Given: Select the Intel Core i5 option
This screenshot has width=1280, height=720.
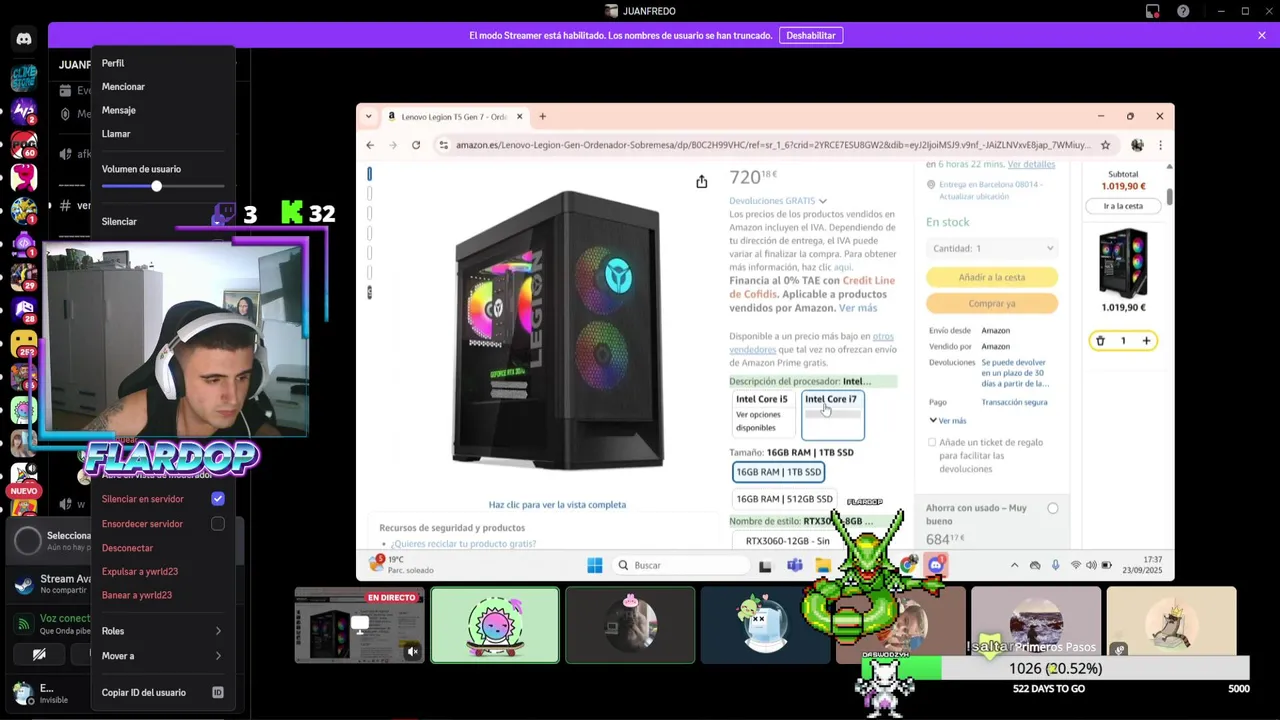Looking at the screenshot, I should tap(763, 414).
